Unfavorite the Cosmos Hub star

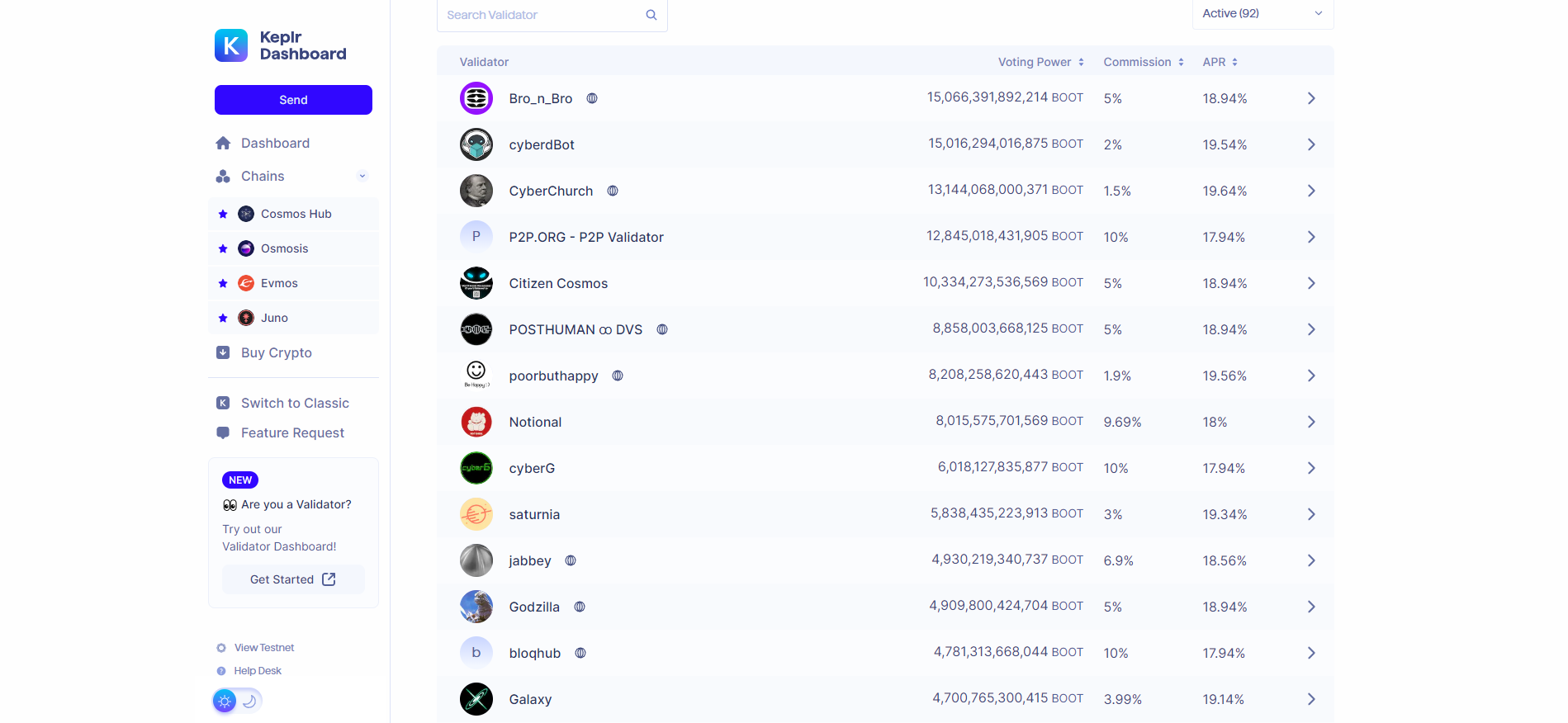[223, 214]
